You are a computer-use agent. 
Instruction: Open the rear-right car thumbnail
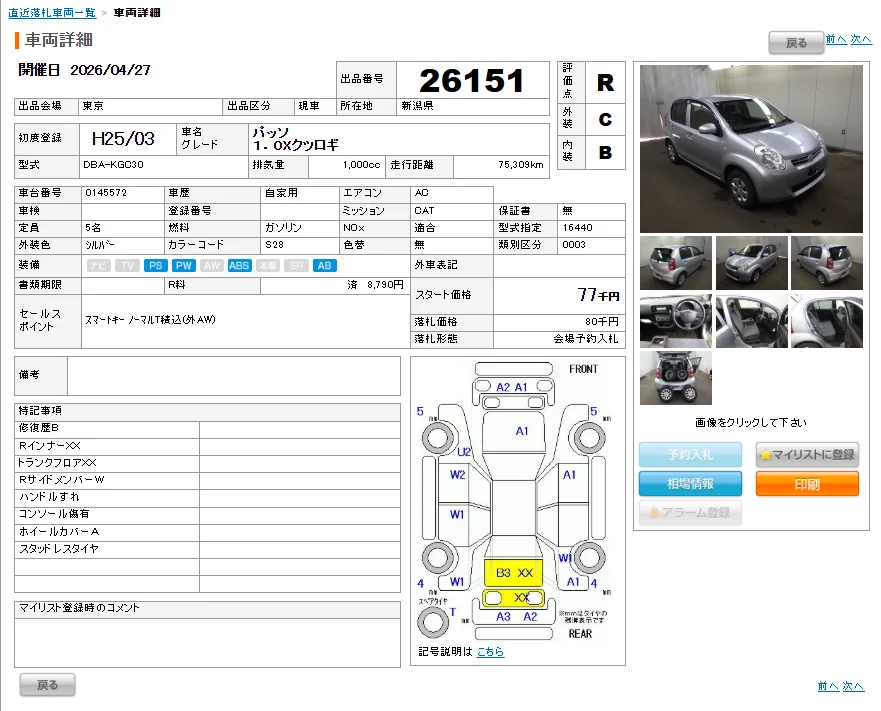826,263
